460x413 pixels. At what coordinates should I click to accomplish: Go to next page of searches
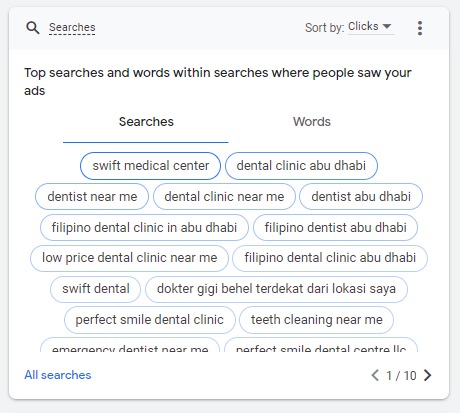tap(427, 375)
